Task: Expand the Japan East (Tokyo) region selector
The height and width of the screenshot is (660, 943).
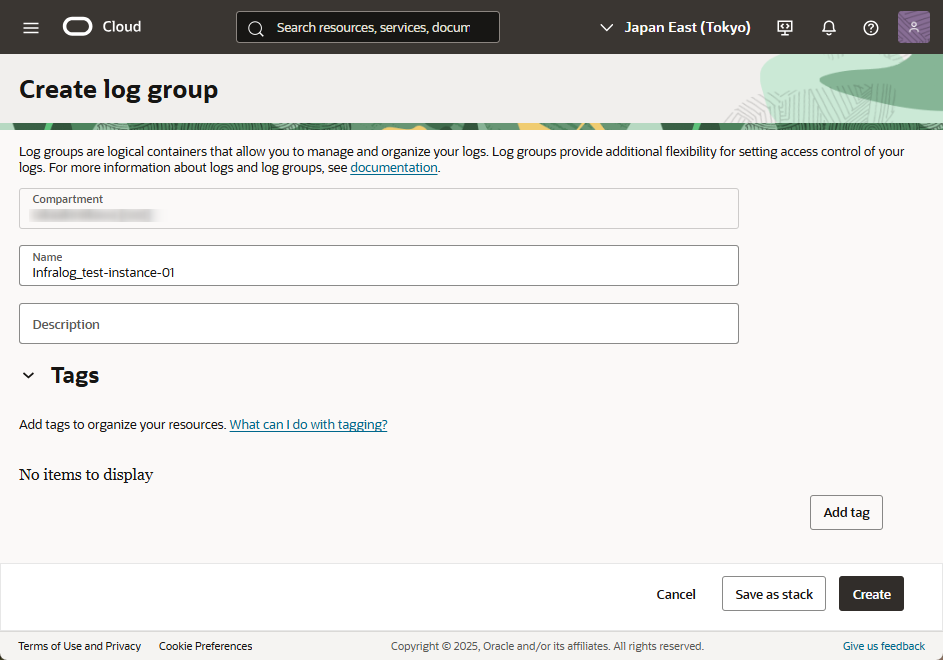Action: pyautogui.click(x=675, y=27)
